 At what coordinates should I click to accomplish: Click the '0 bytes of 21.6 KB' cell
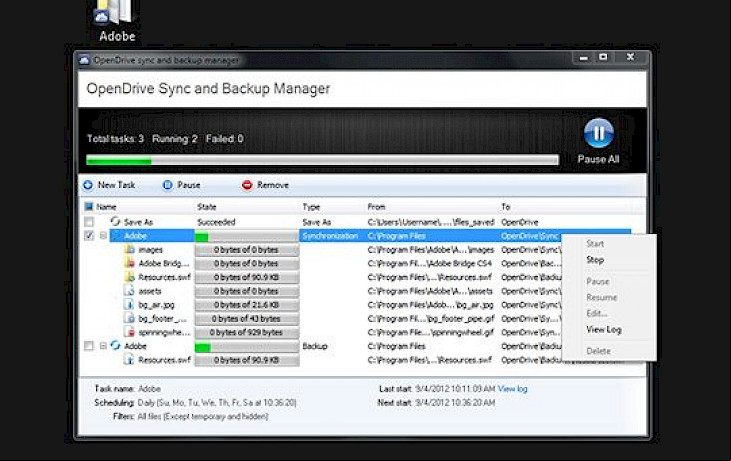point(247,305)
